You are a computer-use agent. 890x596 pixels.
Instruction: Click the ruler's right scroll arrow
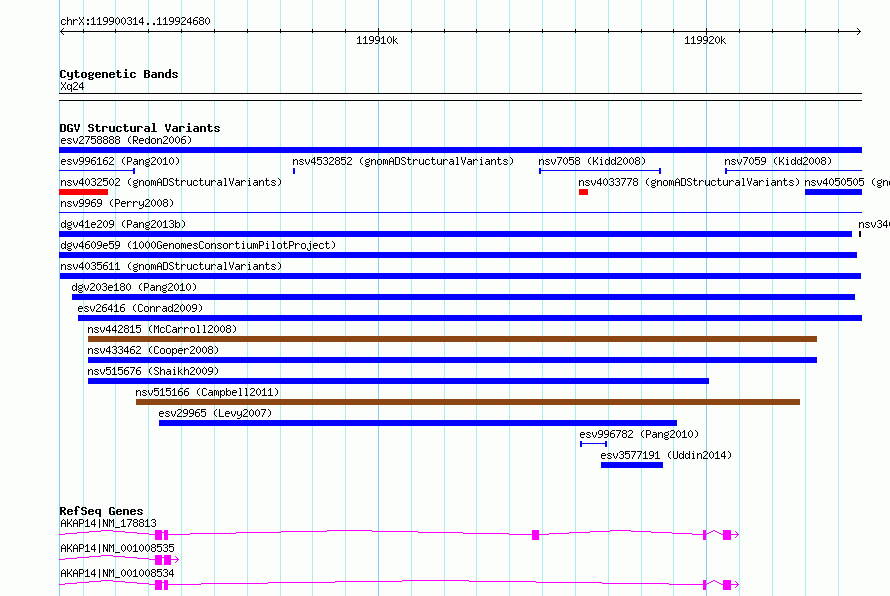tap(858, 31)
